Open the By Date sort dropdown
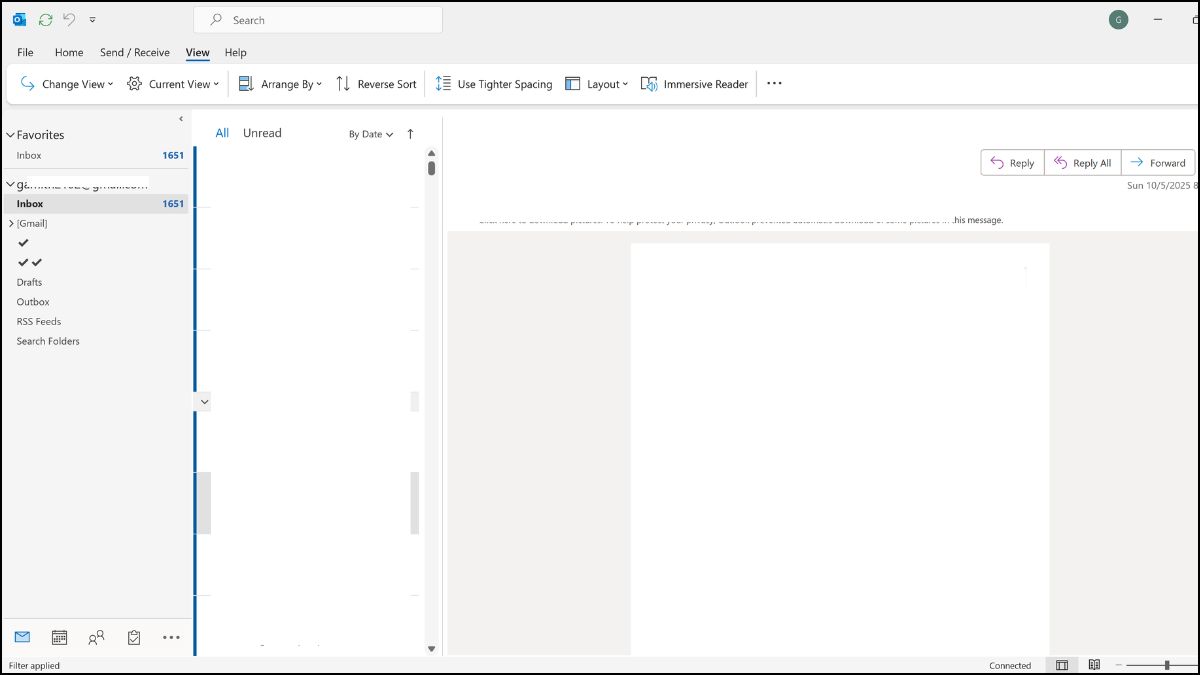Image resolution: width=1200 pixels, height=675 pixels. pyautogui.click(x=371, y=134)
